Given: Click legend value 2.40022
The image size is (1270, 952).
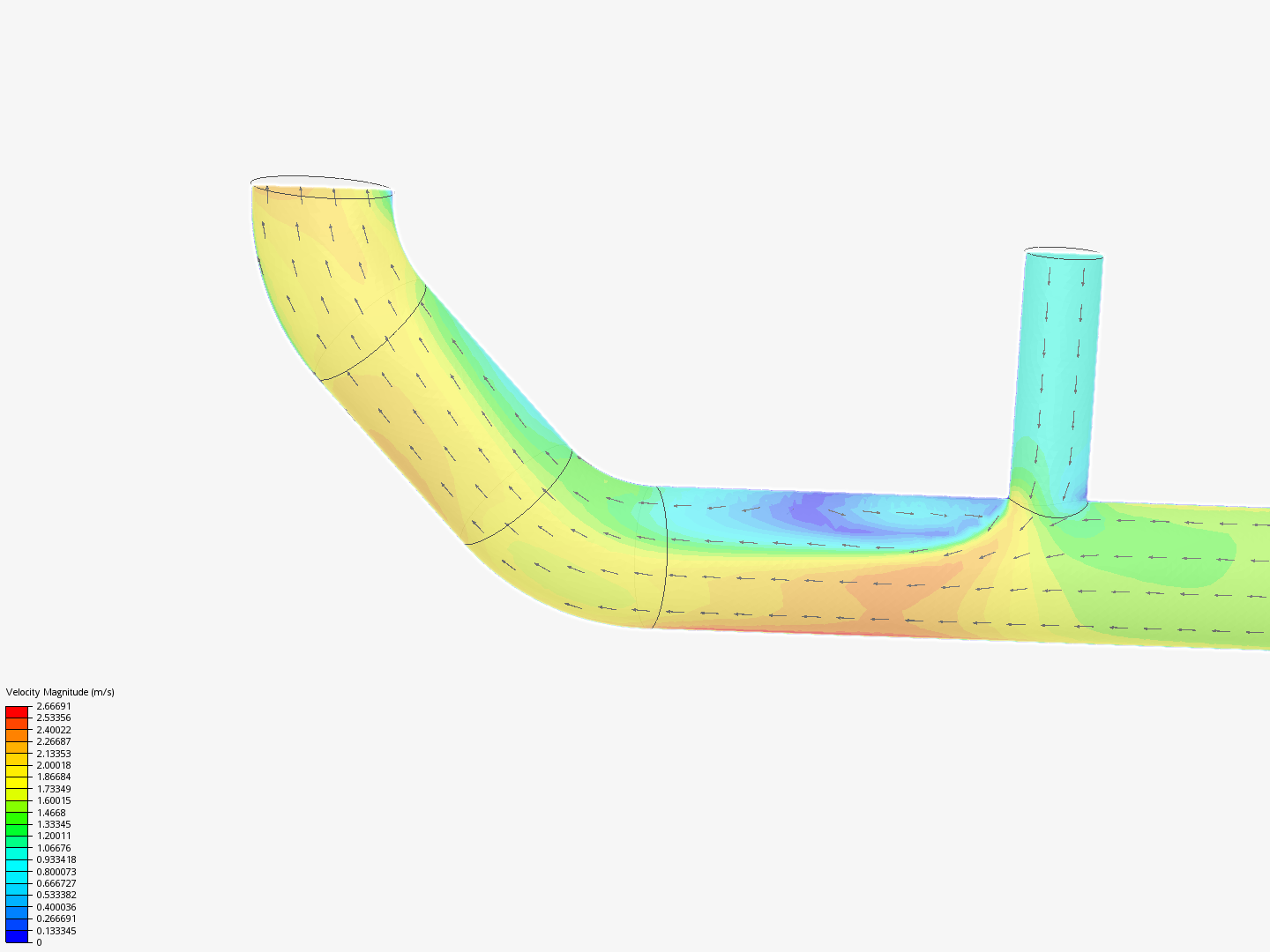Looking at the screenshot, I should point(54,730).
